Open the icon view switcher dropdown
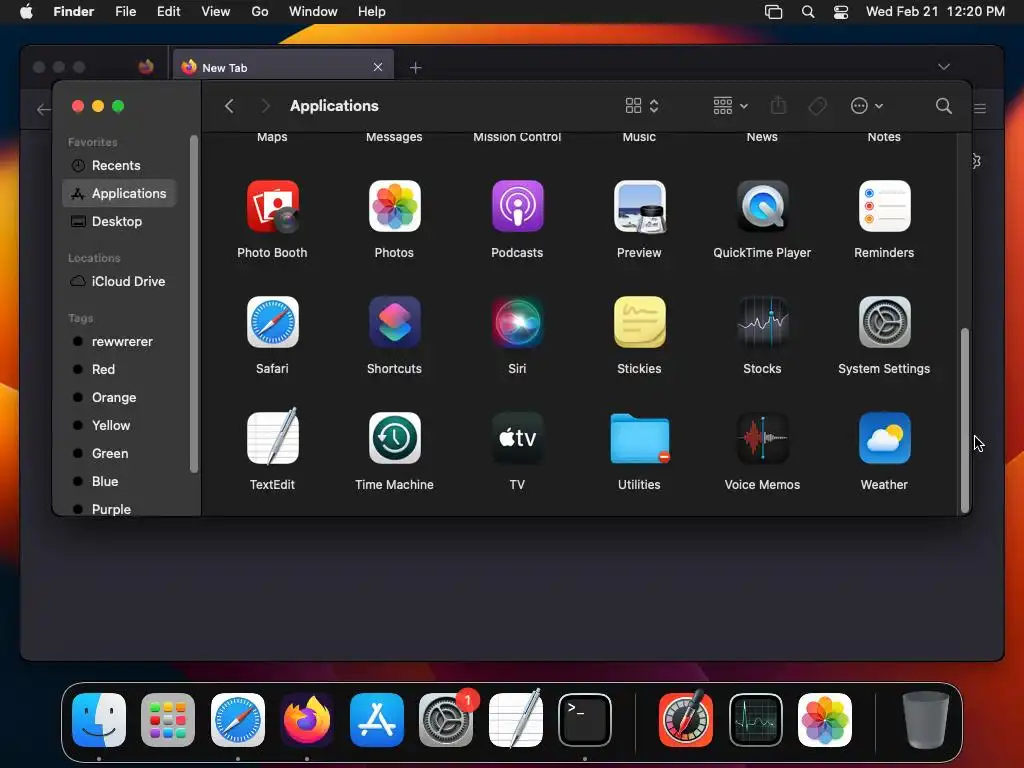This screenshot has width=1024, height=768. click(642, 106)
